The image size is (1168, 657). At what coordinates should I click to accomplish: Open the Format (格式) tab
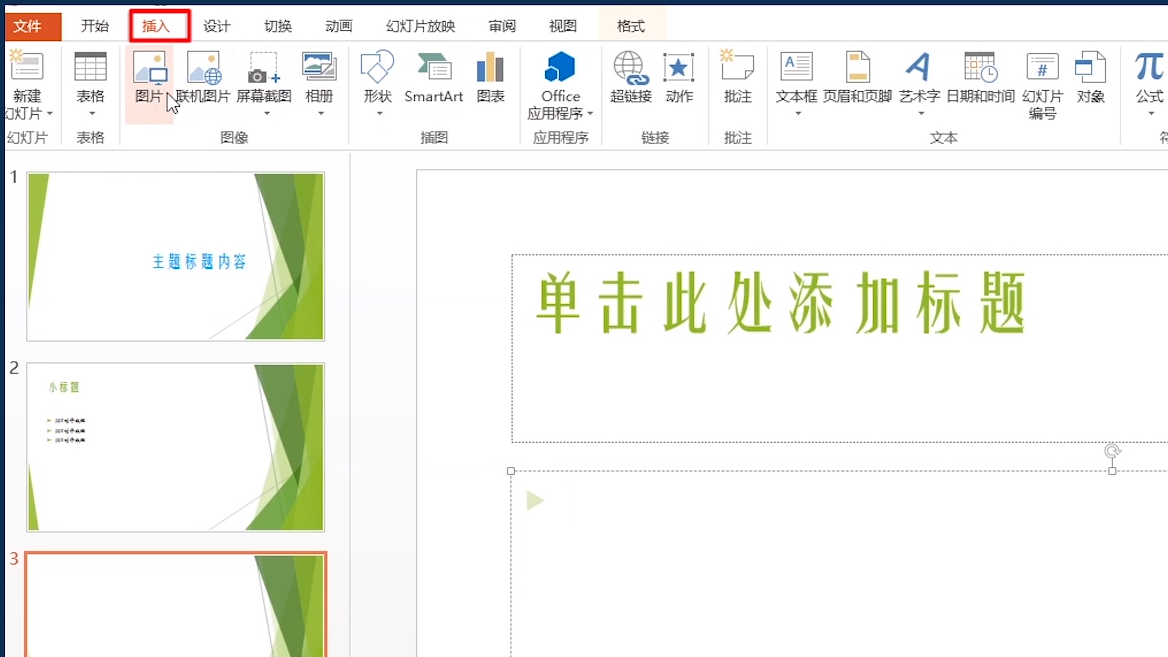click(x=631, y=26)
